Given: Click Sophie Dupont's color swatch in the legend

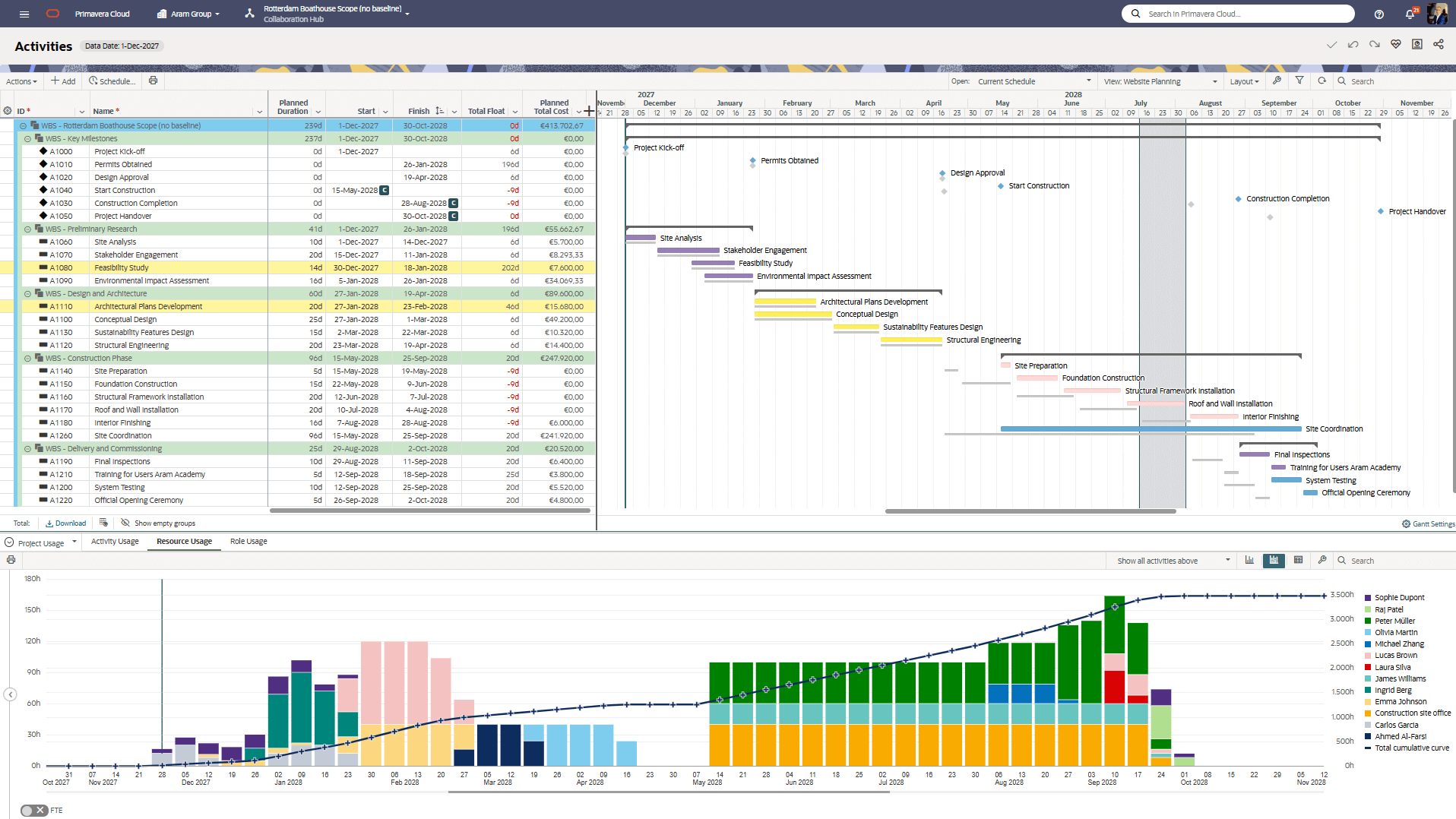Looking at the screenshot, I should [x=1367, y=597].
